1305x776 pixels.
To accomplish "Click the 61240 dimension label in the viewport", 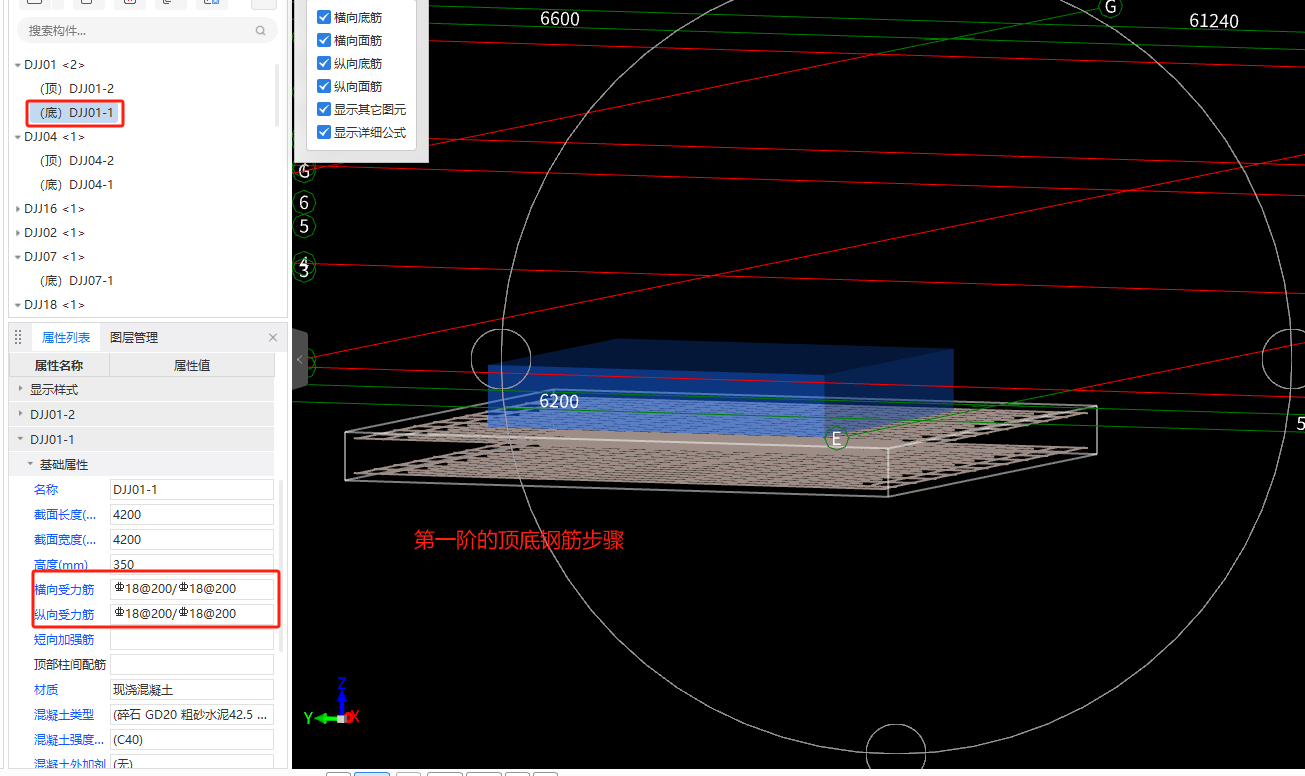I will pyautogui.click(x=1214, y=20).
